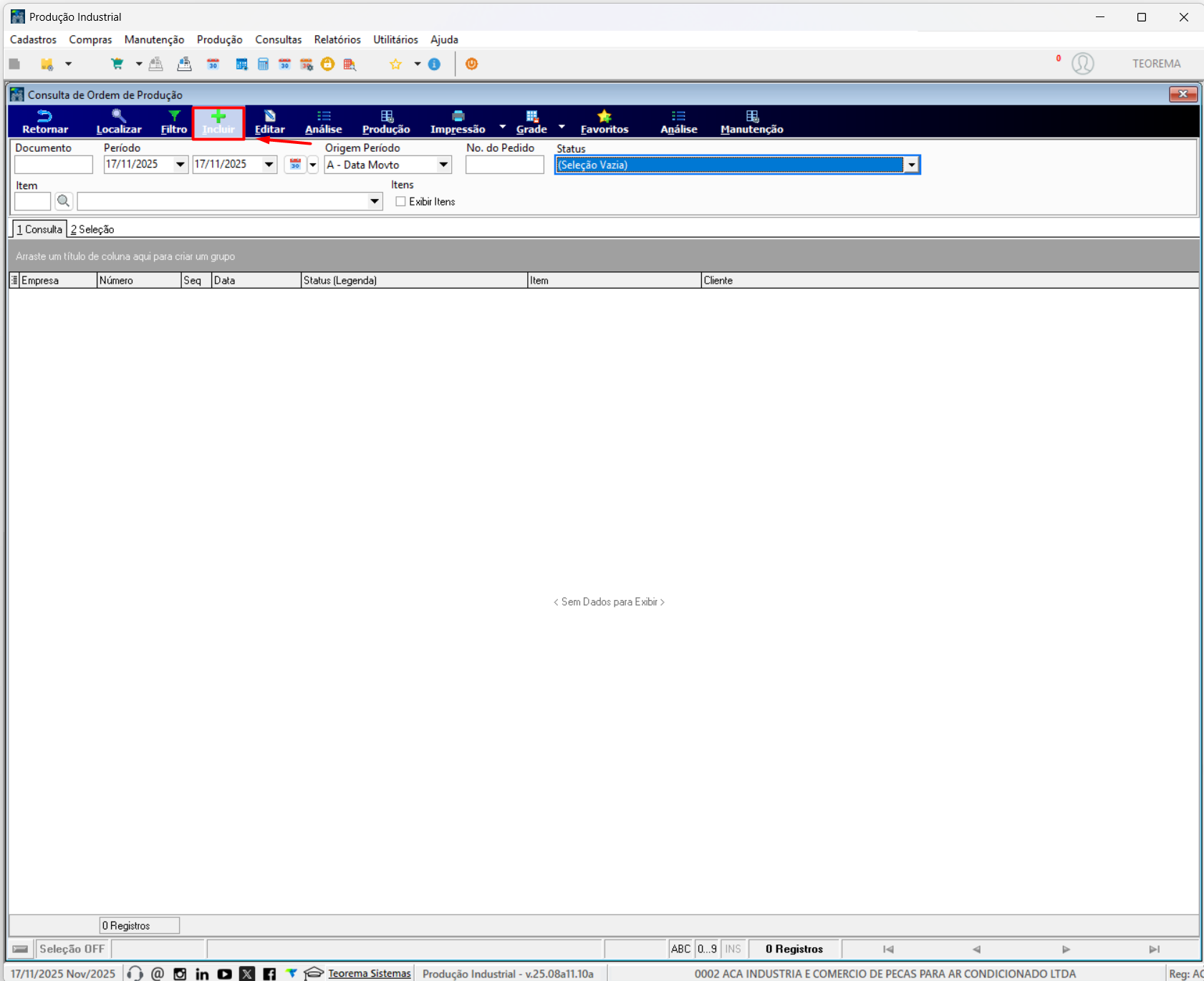Click the X (Twitter) icon in status bar
Screen dimensions: 1204x981
point(247,973)
